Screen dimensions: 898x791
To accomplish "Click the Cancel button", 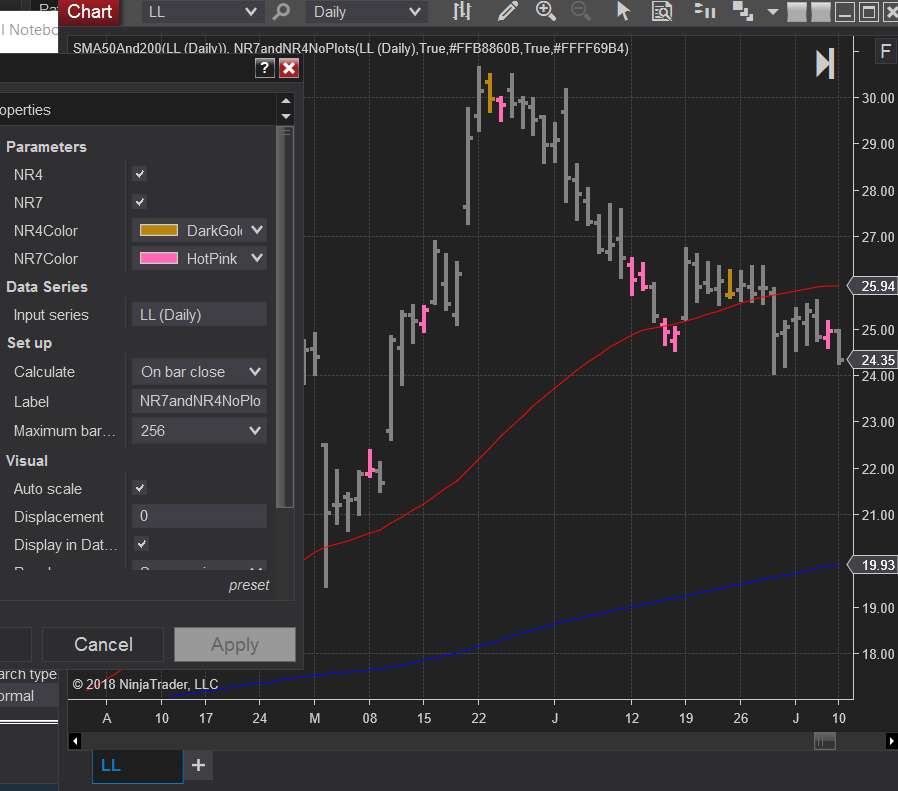I will pos(103,644).
